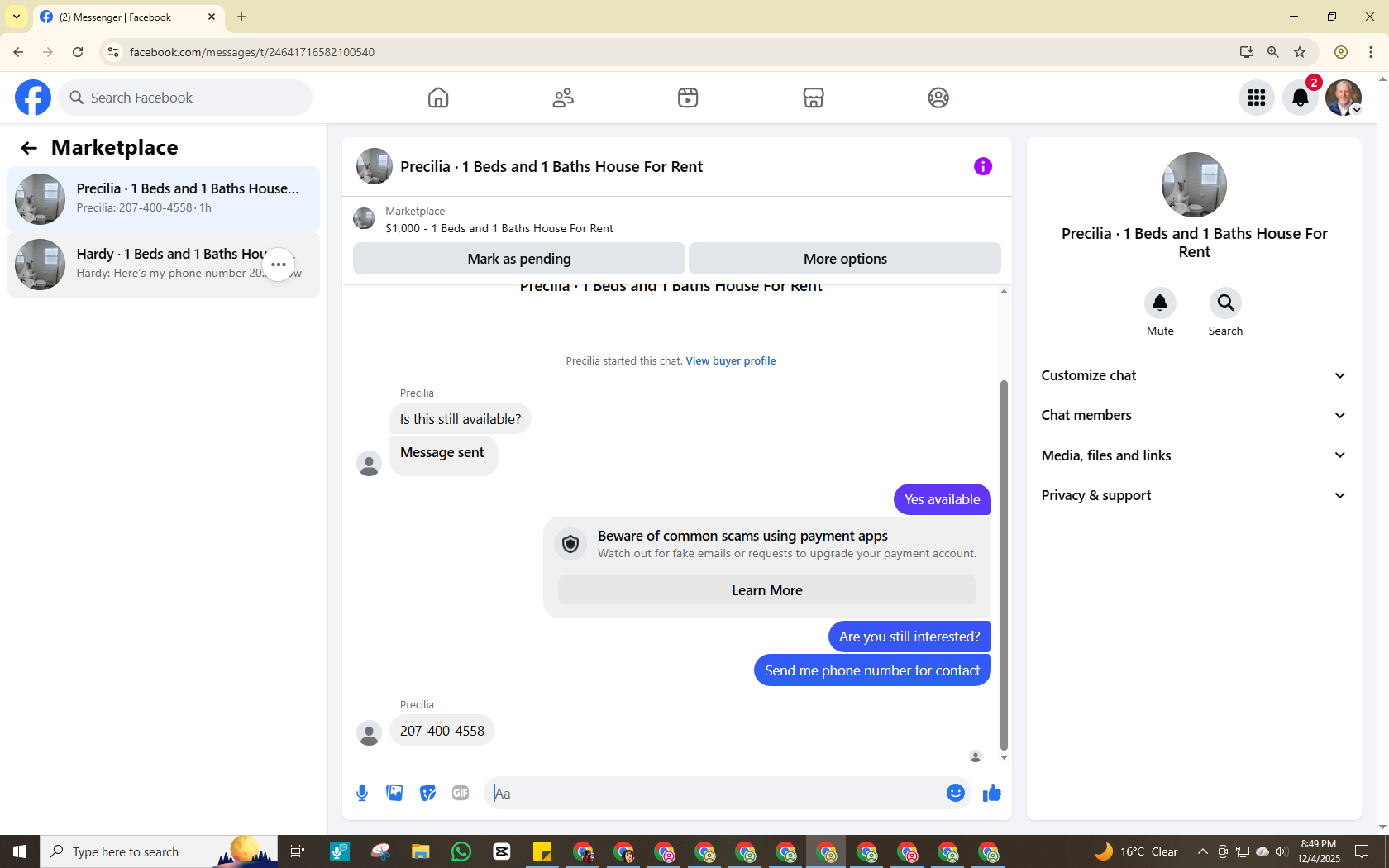Reload the page in the browser
This screenshot has height=868, width=1389.
(x=78, y=52)
